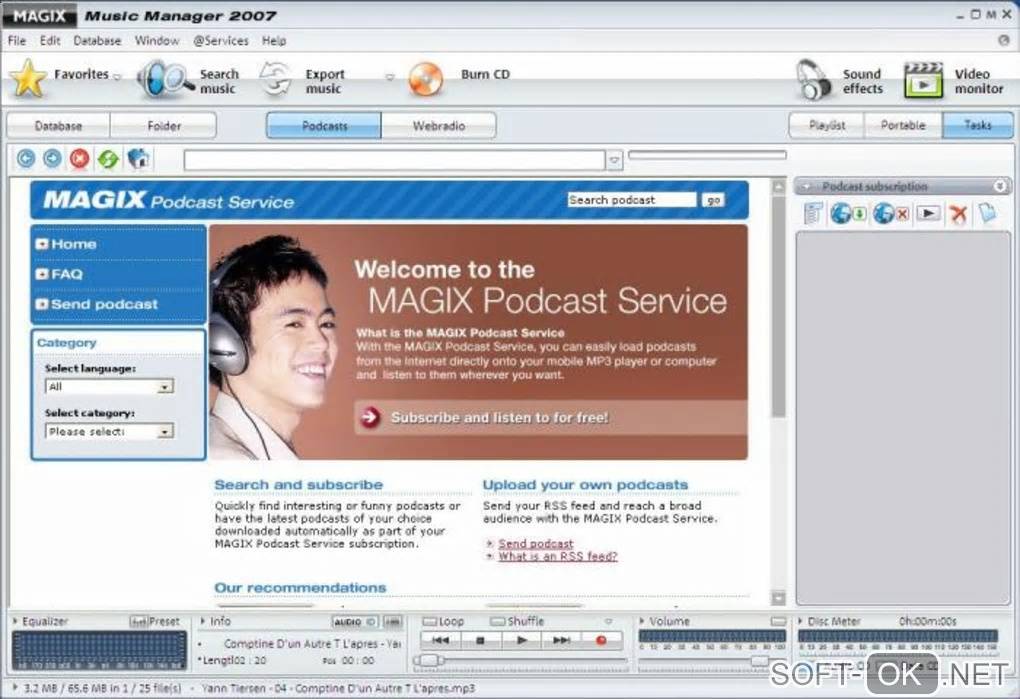Open the Window menu
Screen dimensions: 1020x699
(x=157, y=40)
